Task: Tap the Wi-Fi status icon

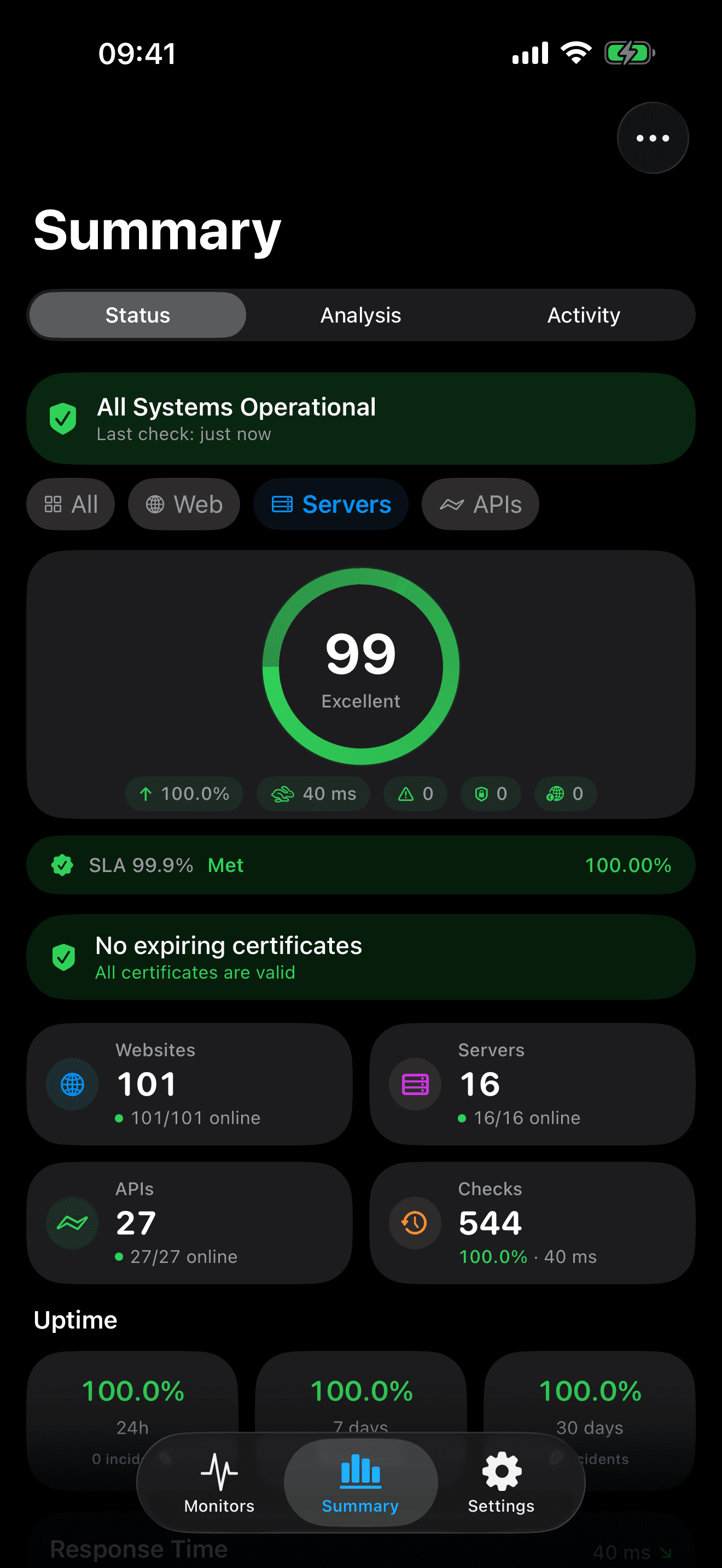Action: click(576, 53)
